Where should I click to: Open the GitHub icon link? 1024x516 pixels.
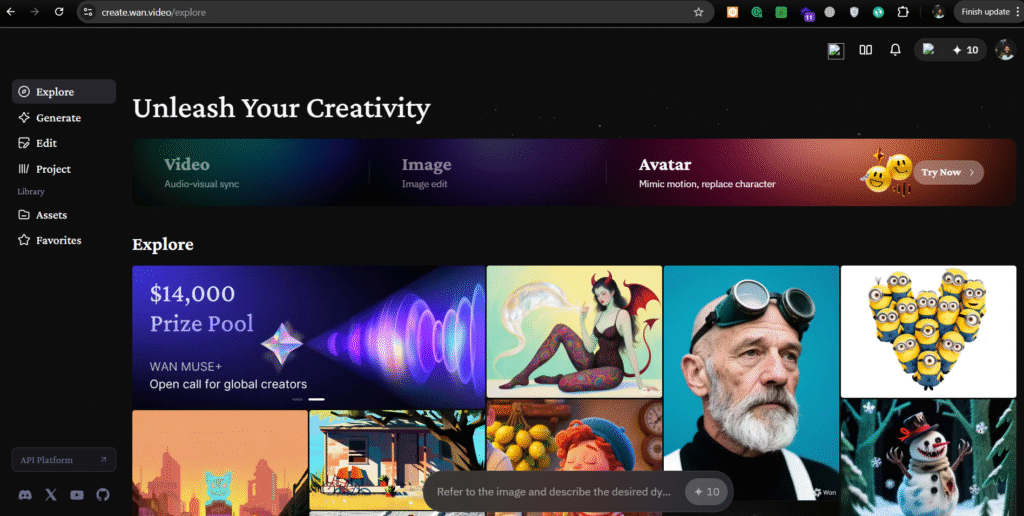(103, 495)
